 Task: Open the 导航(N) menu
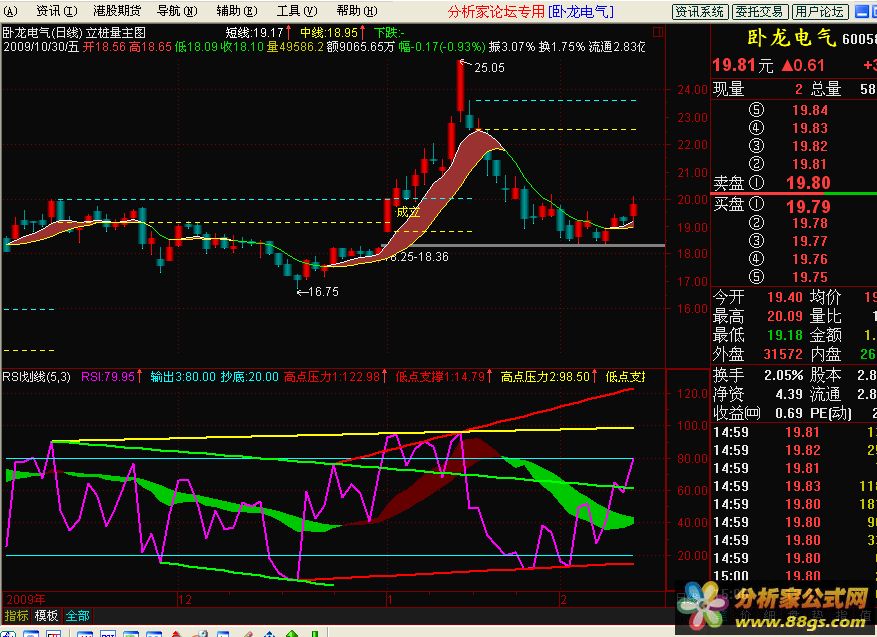177,11
